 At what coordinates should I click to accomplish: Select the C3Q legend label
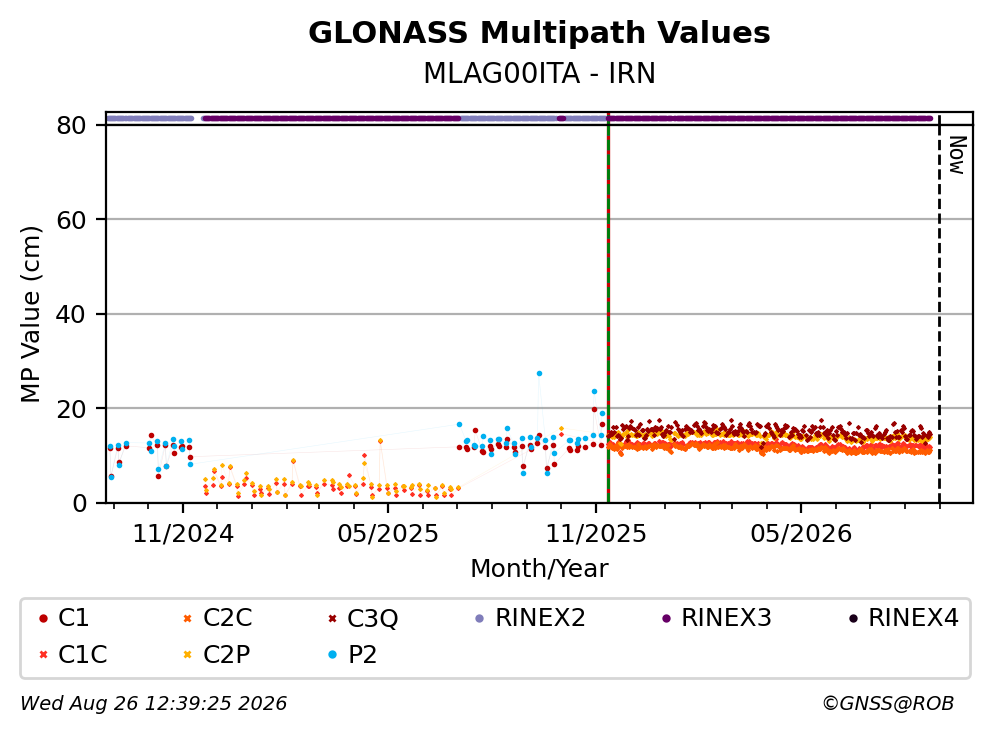(372, 618)
